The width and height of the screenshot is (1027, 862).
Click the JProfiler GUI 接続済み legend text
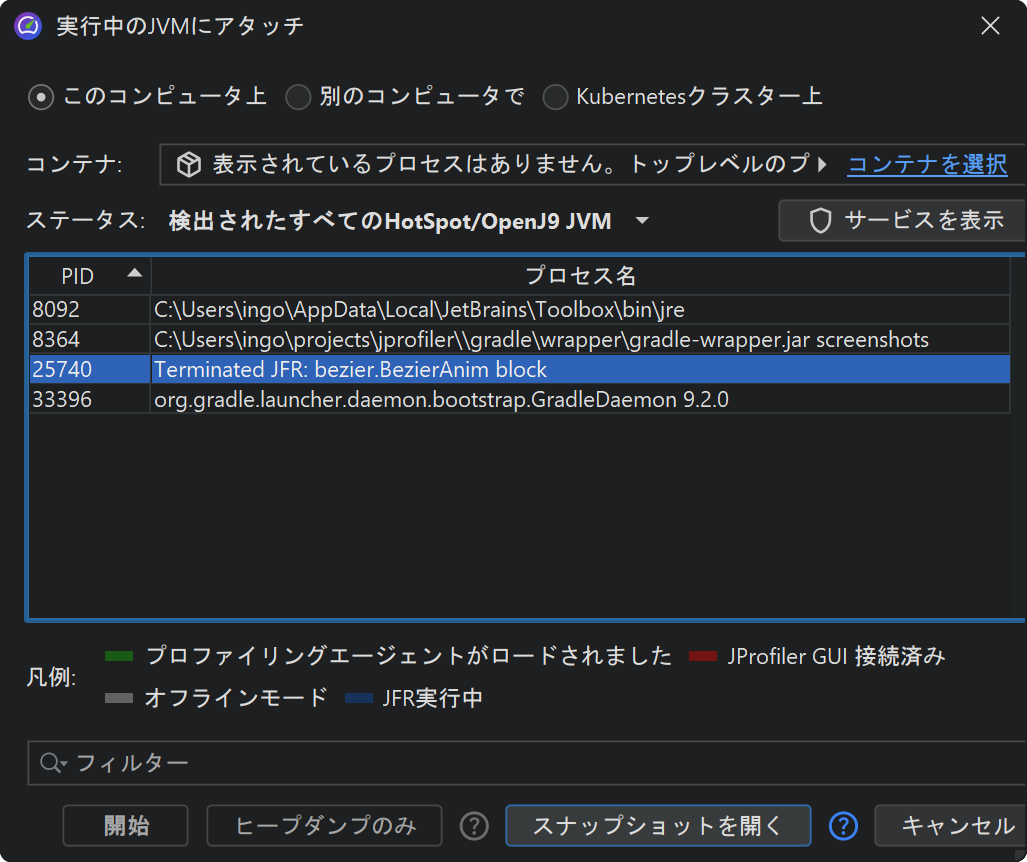pos(836,656)
